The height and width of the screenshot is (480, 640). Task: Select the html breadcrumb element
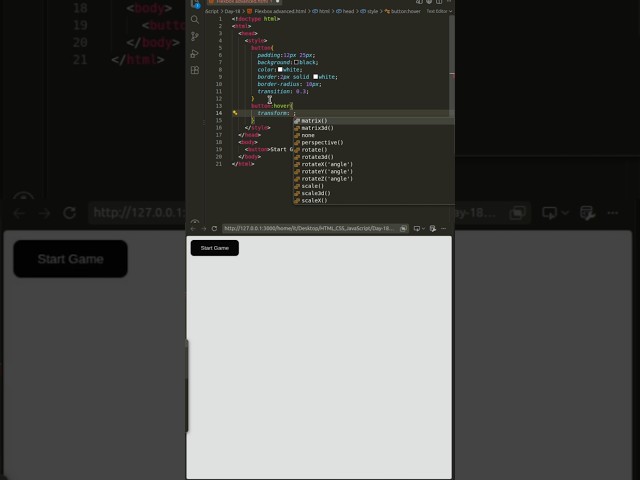[321, 11]
